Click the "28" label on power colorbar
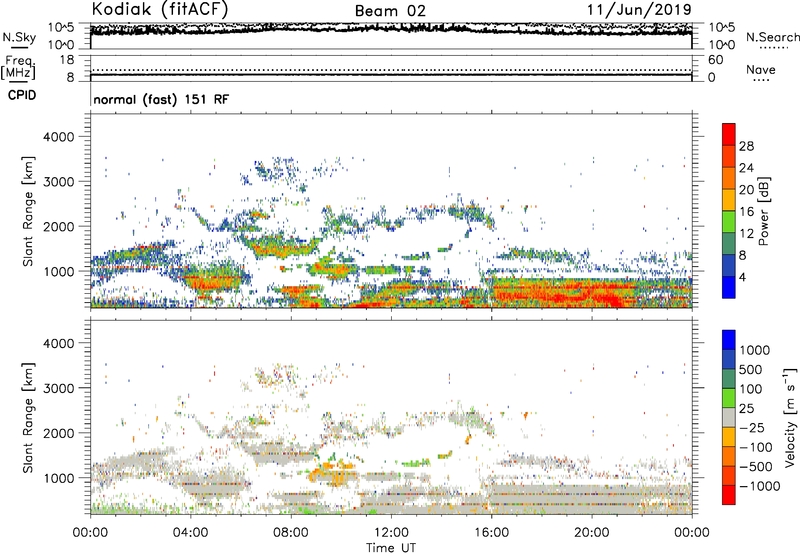 point(746,146)
